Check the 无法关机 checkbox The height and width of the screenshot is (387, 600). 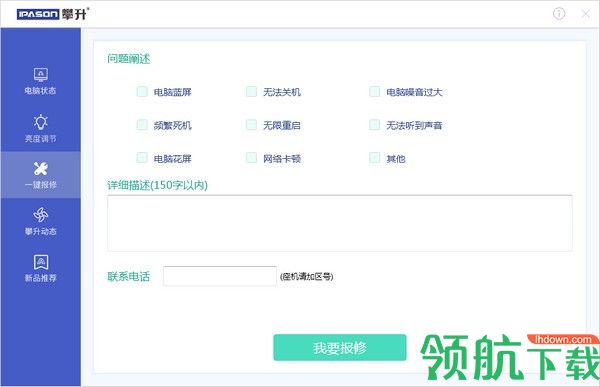[251, 91]
